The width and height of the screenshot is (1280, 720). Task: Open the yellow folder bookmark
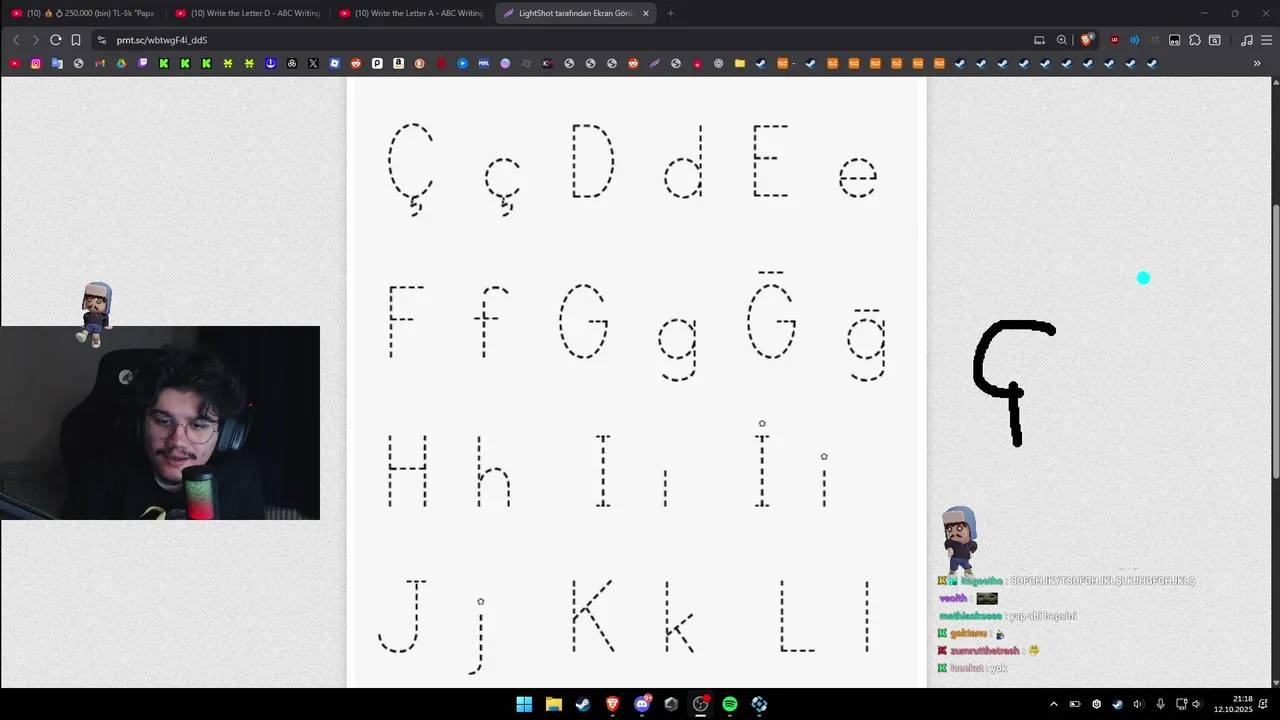pos(740,63)
